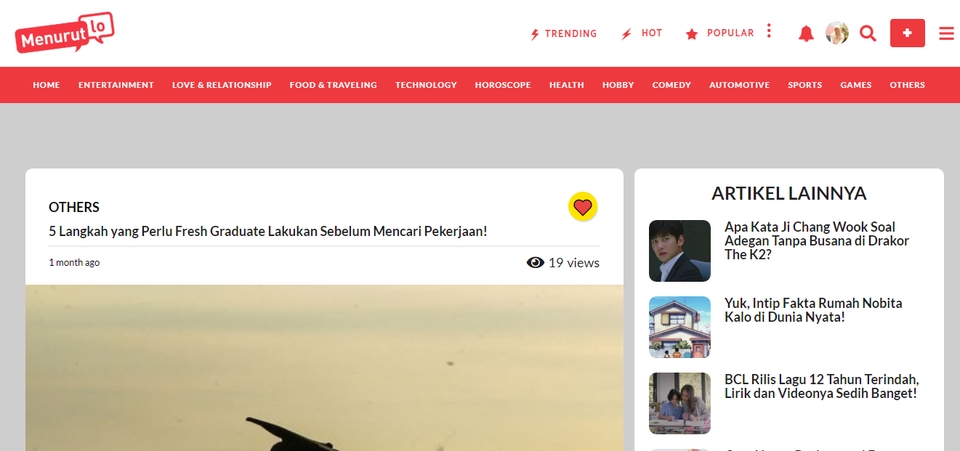Click the ARTIKEL LAINNYA heading
The height and width of the screenshot is (451, 960).
(x=789, y=193)
